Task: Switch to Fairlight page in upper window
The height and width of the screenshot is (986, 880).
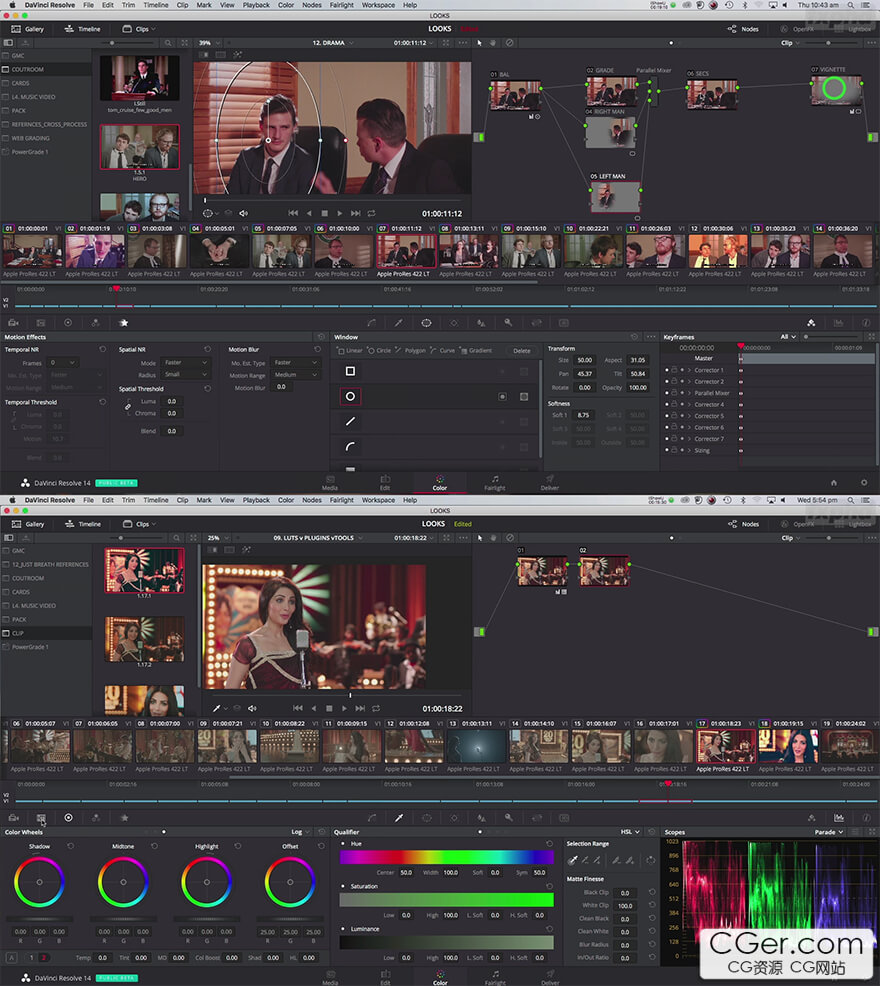Action: pyautogui.click(x=494, y=482)
